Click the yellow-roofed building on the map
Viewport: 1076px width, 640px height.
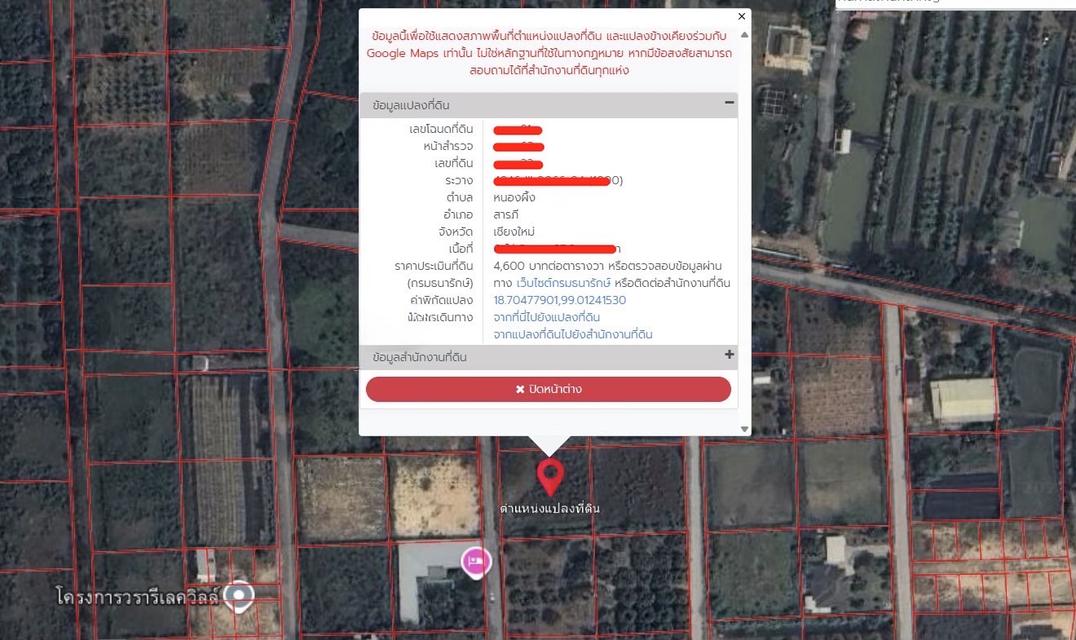(963, 400)
